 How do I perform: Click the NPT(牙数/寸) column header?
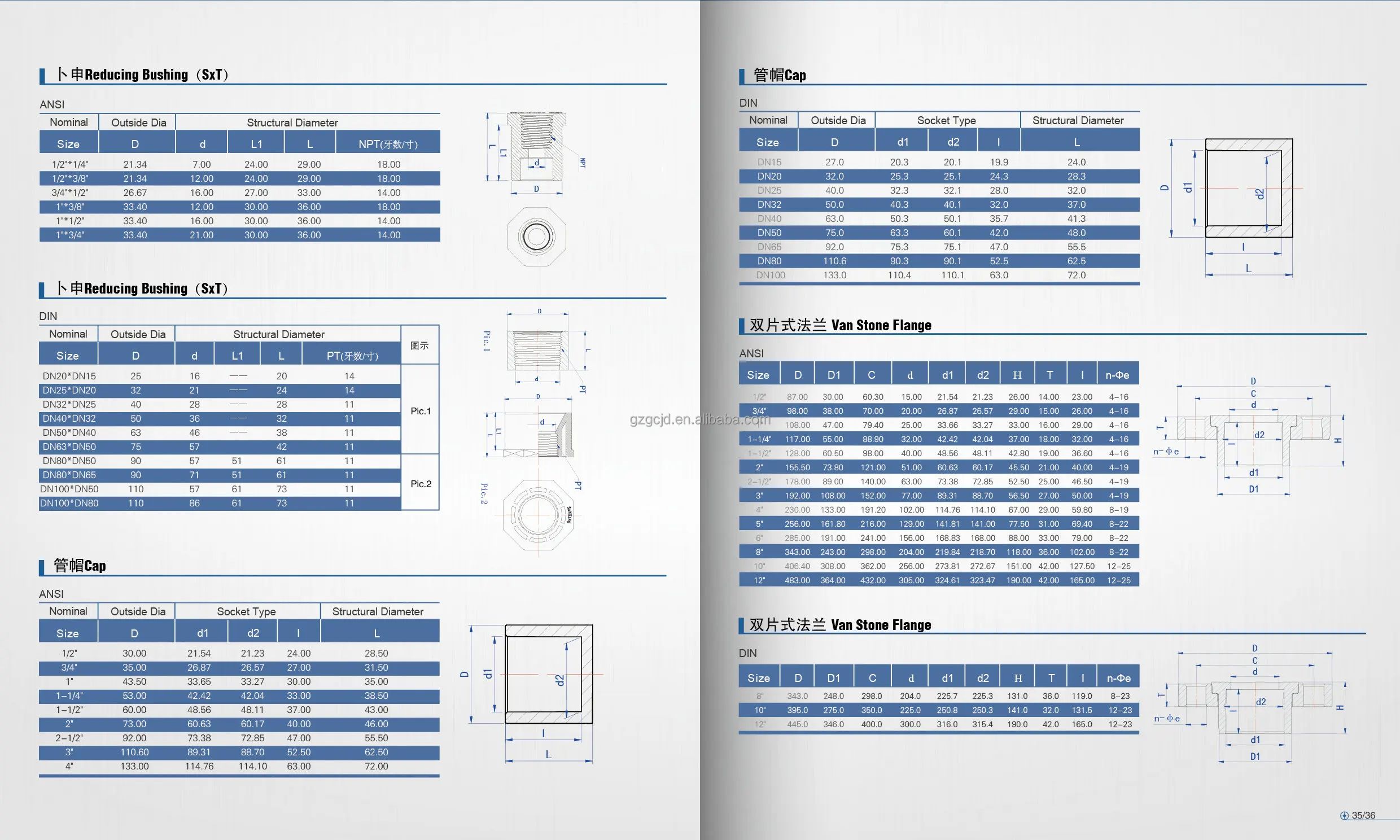click(x=388, y=144)
